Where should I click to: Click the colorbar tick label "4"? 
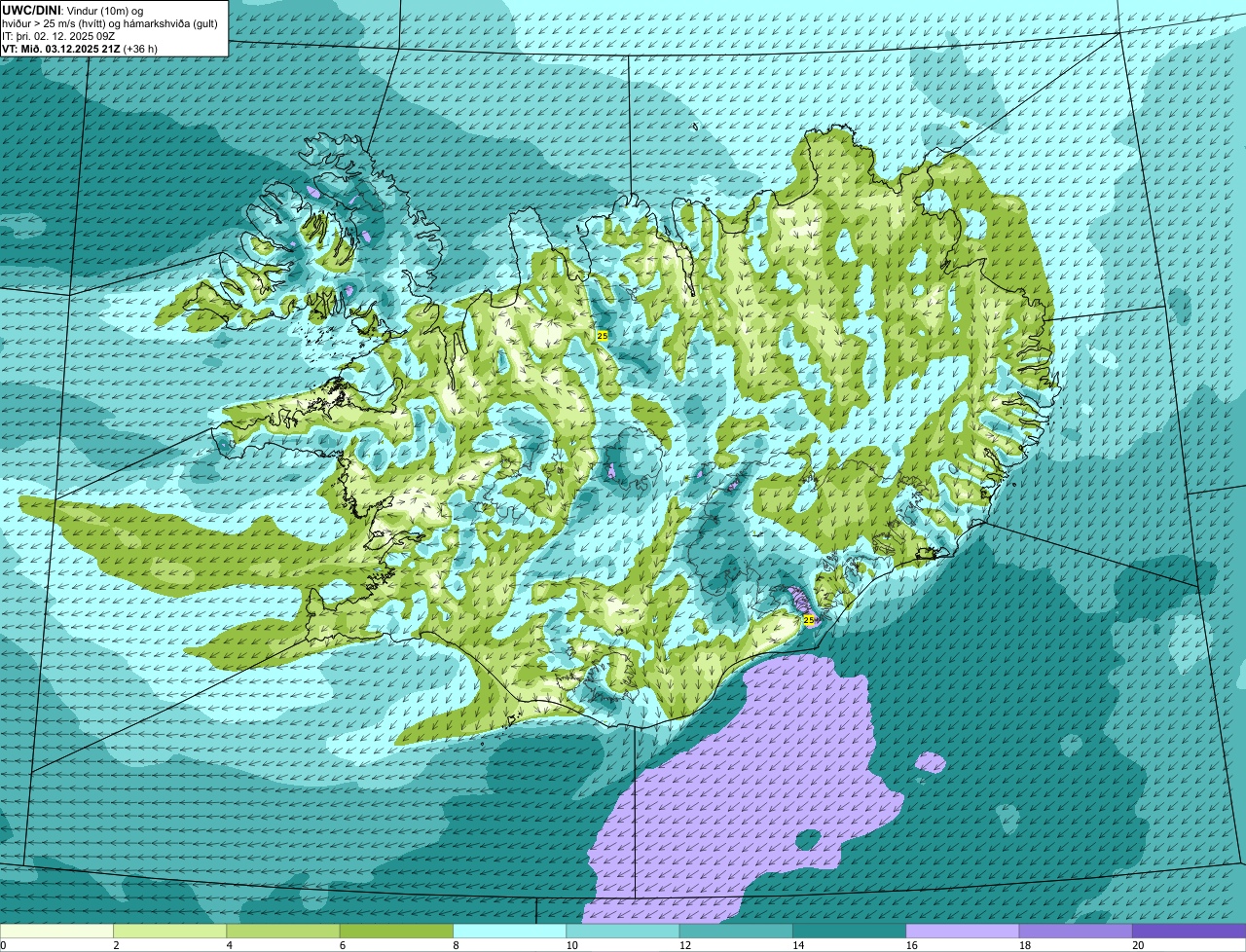229,945
